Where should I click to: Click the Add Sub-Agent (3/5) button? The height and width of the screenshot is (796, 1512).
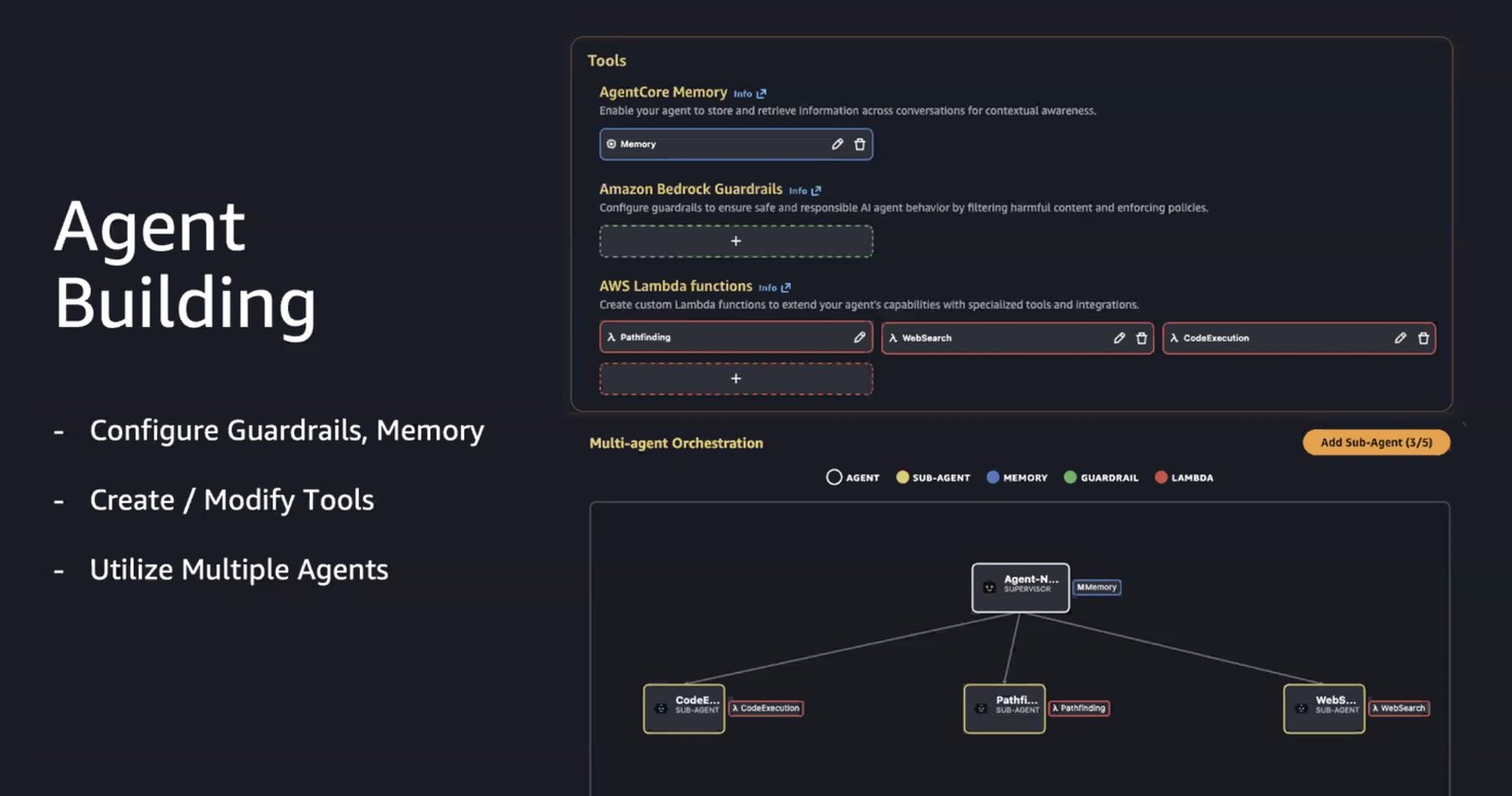tap(1376, 442)
